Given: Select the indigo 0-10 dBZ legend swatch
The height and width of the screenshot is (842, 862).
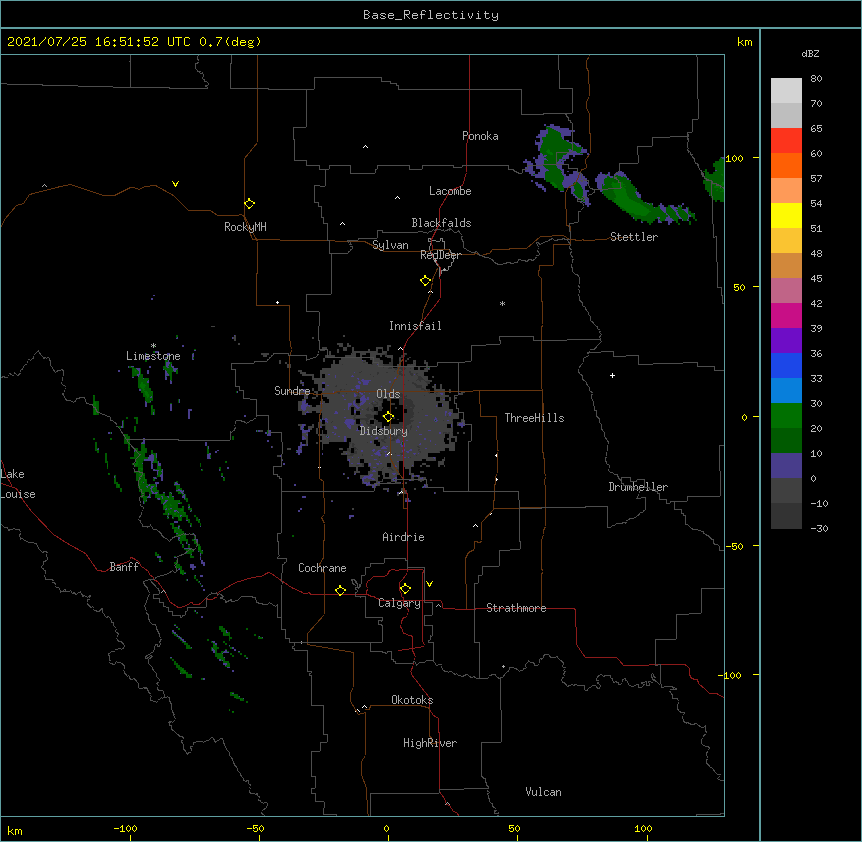Looking at the screenshot, I should click(786, 466).
